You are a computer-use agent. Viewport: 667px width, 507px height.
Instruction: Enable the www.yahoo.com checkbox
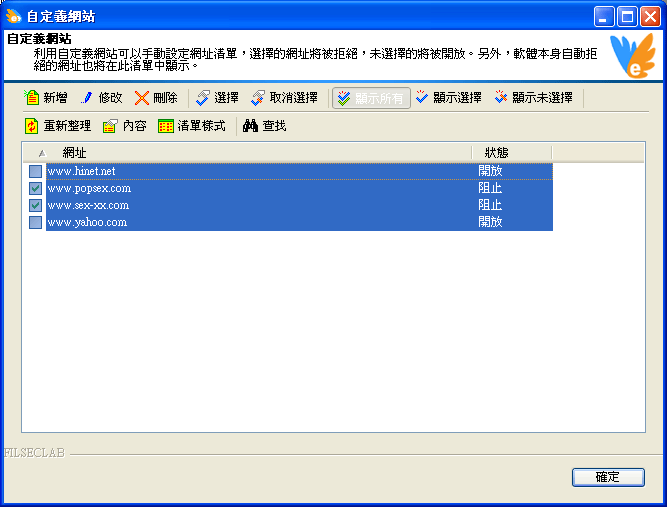click(36, 222)
